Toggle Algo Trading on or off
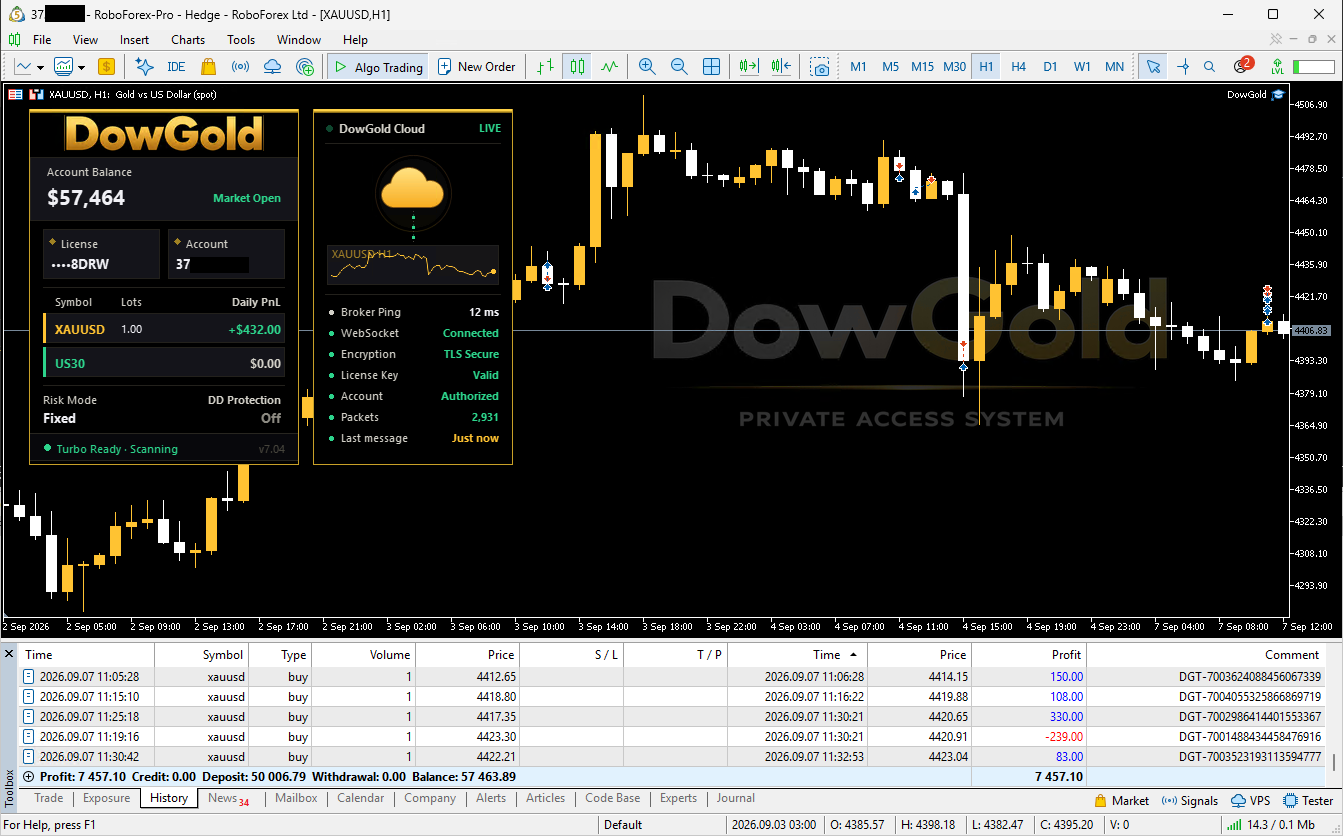 tap(378, 67)
